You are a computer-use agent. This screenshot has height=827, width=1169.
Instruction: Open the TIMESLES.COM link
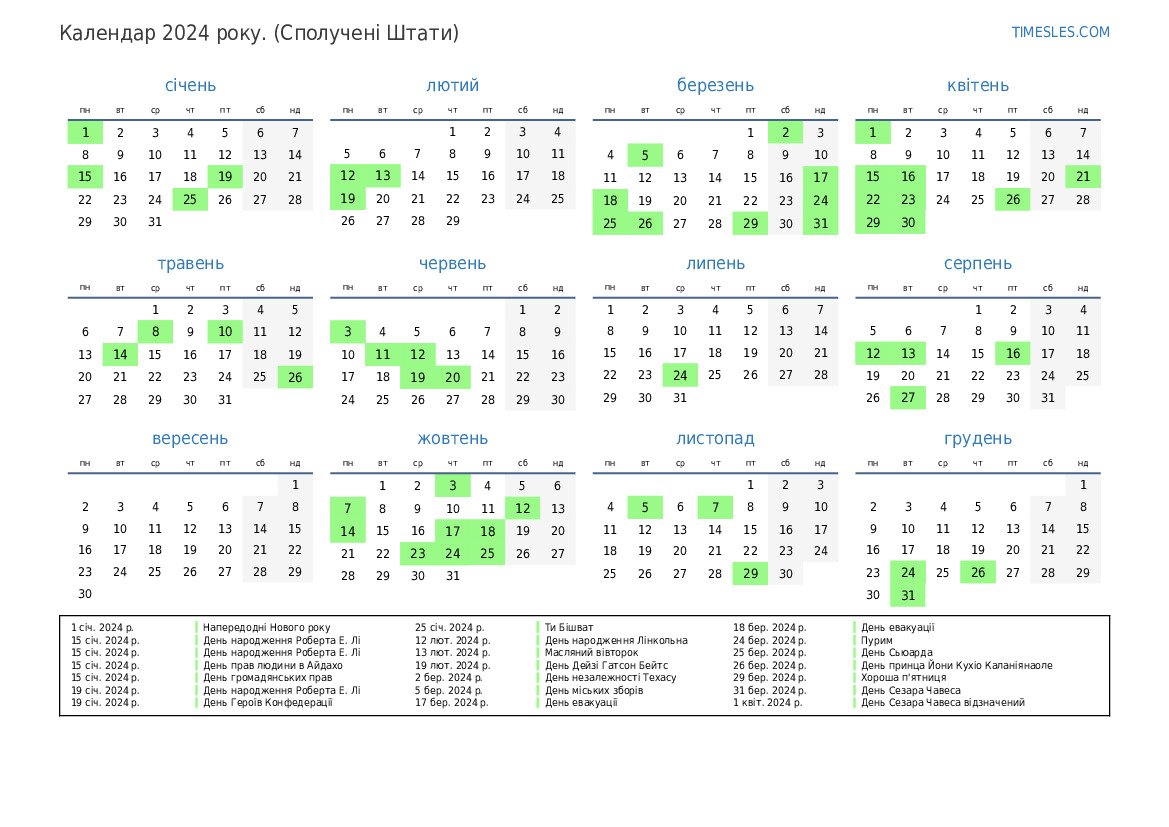click(x=1060, y=32)
